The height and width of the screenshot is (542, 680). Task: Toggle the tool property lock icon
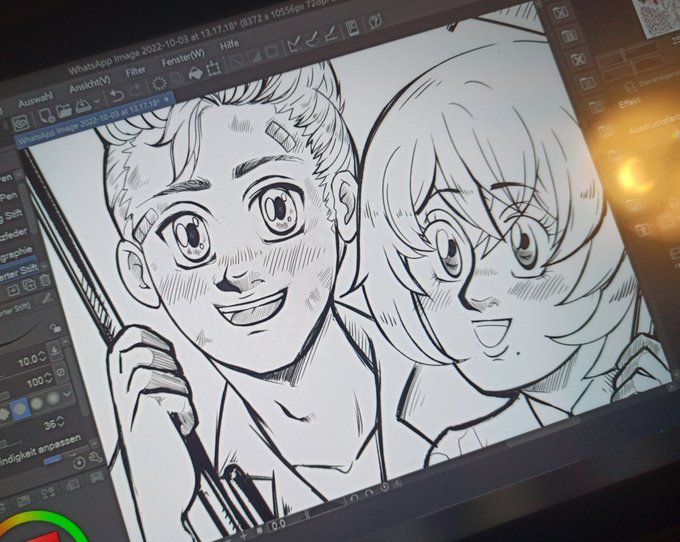(55, 327)
